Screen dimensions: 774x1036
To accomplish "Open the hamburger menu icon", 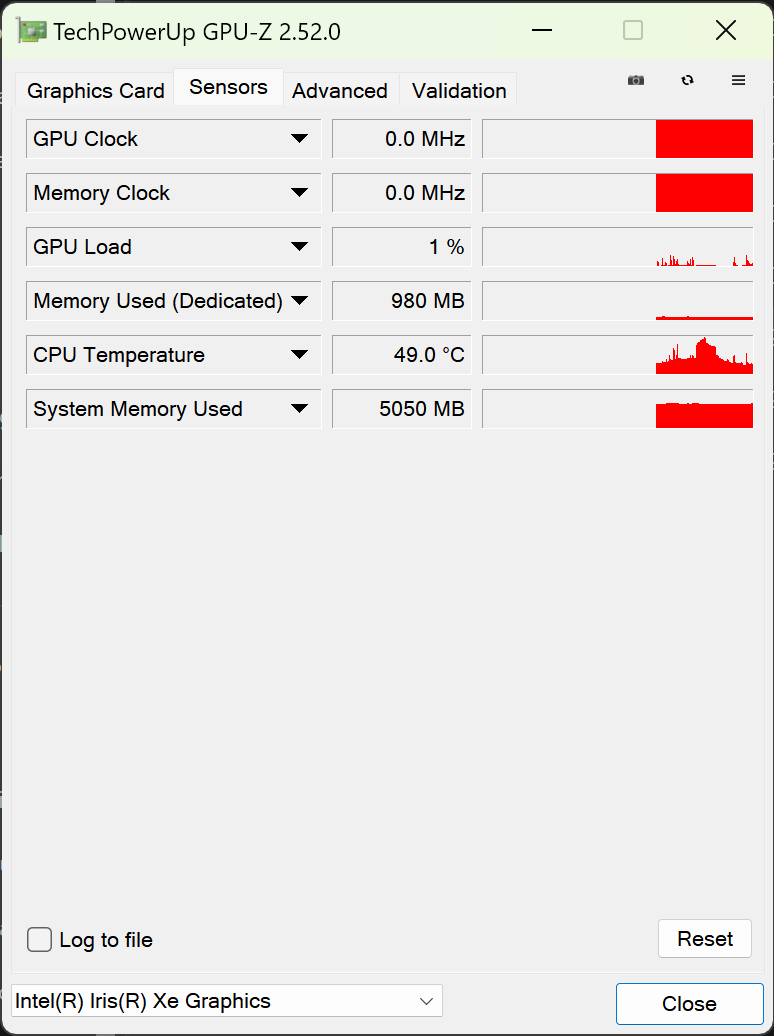I will (x=739, y=80).
